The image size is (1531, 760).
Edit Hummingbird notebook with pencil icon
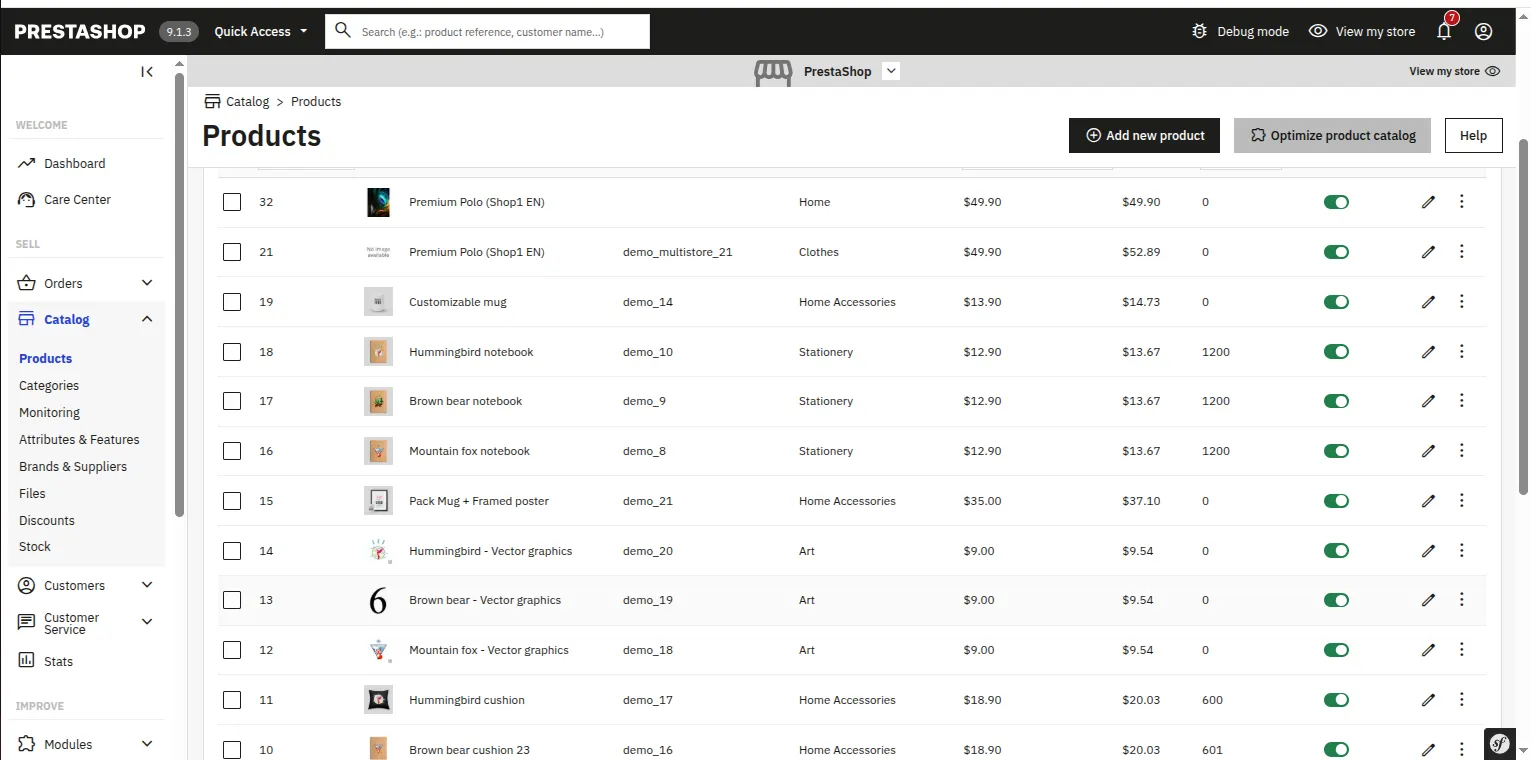[x=1428, y=352]
